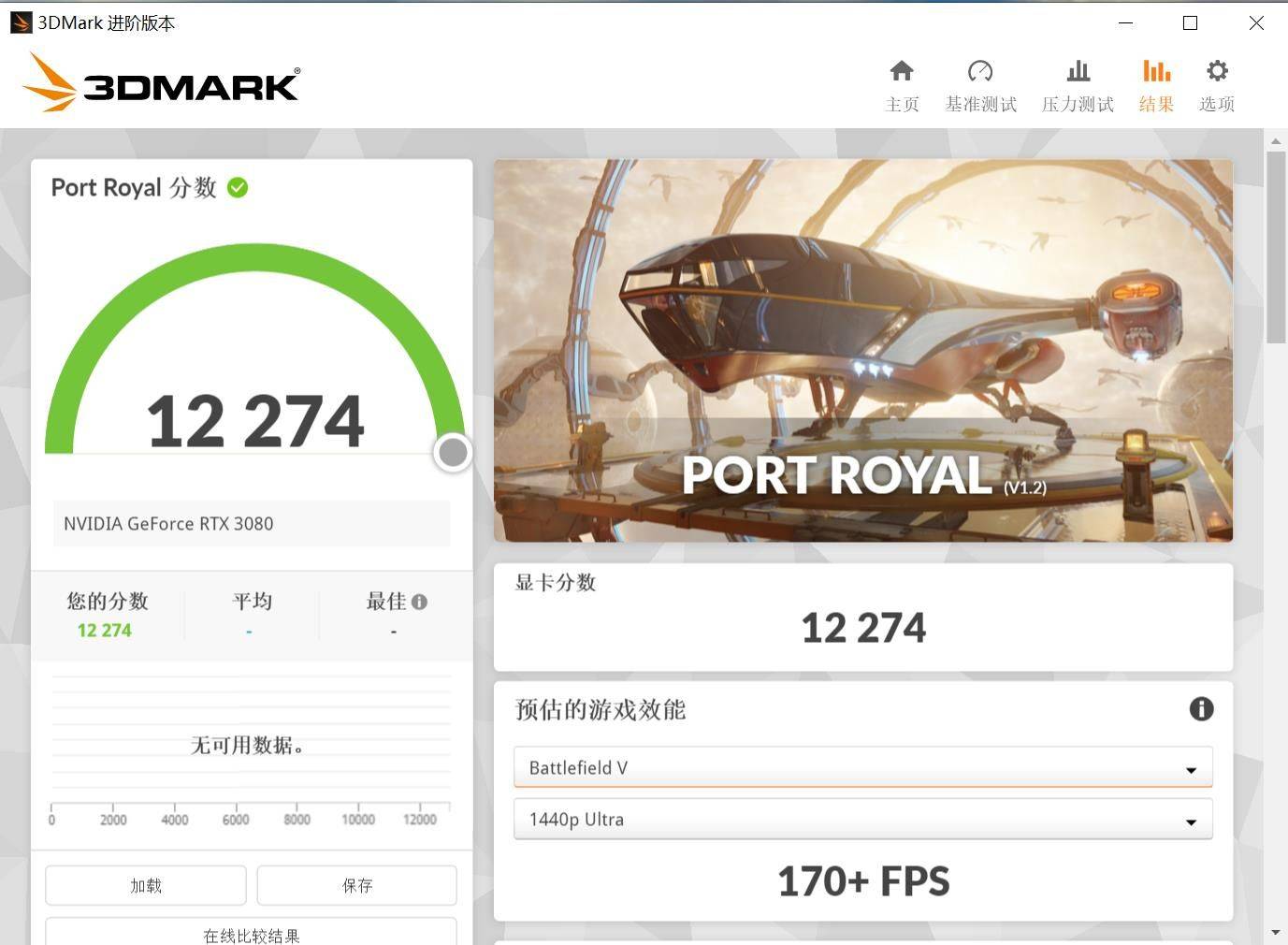Click the scrollbar up arrow
The width and height of the screenshot is (1288, 945).
point(1276,140)
